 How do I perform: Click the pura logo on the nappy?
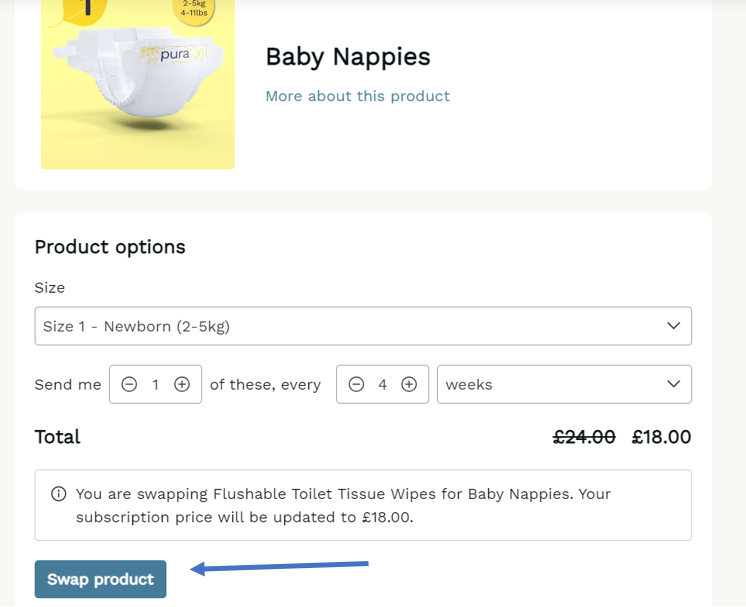[174, 54]
